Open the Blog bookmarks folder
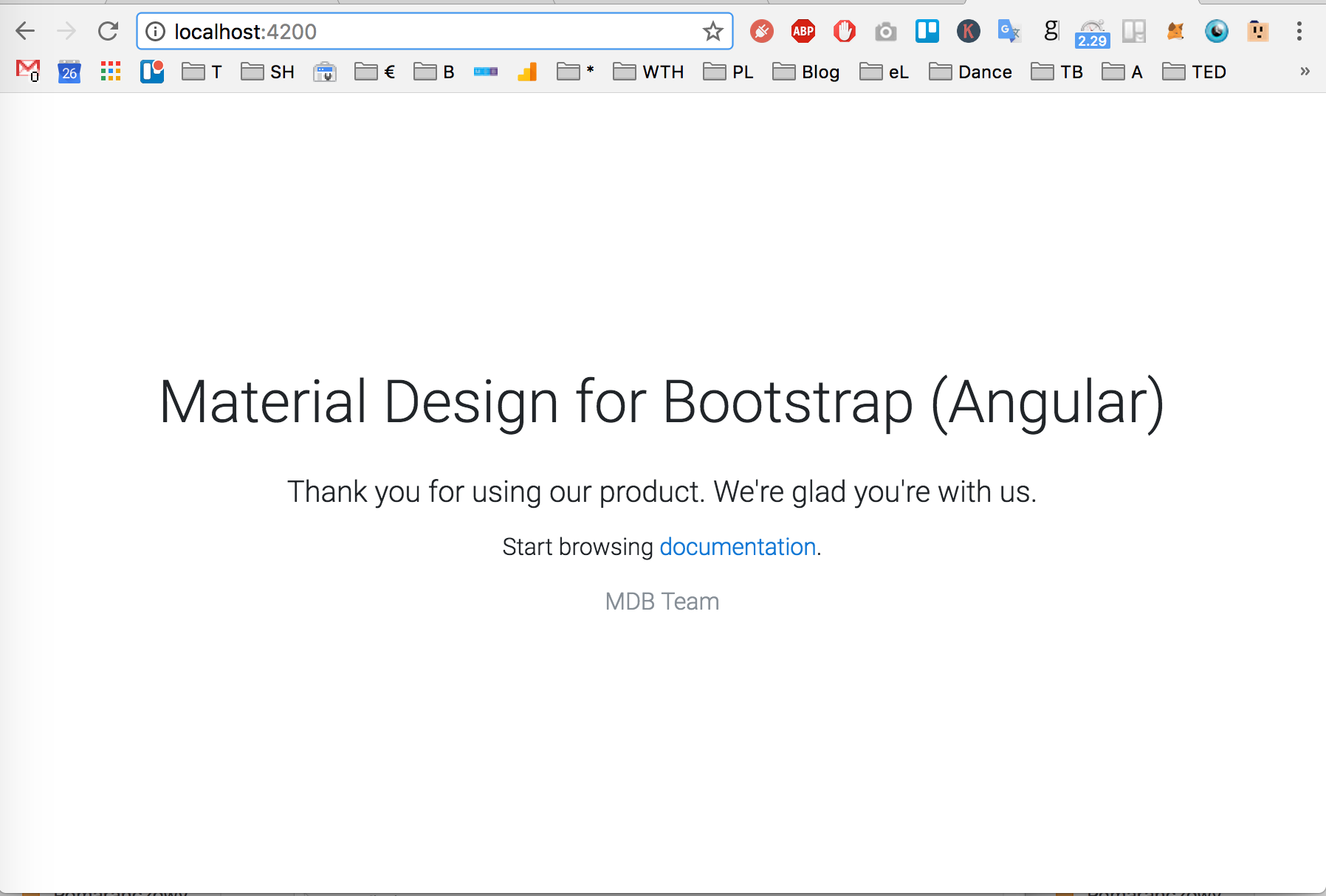Screen dimensions: 1326x896 806,72
